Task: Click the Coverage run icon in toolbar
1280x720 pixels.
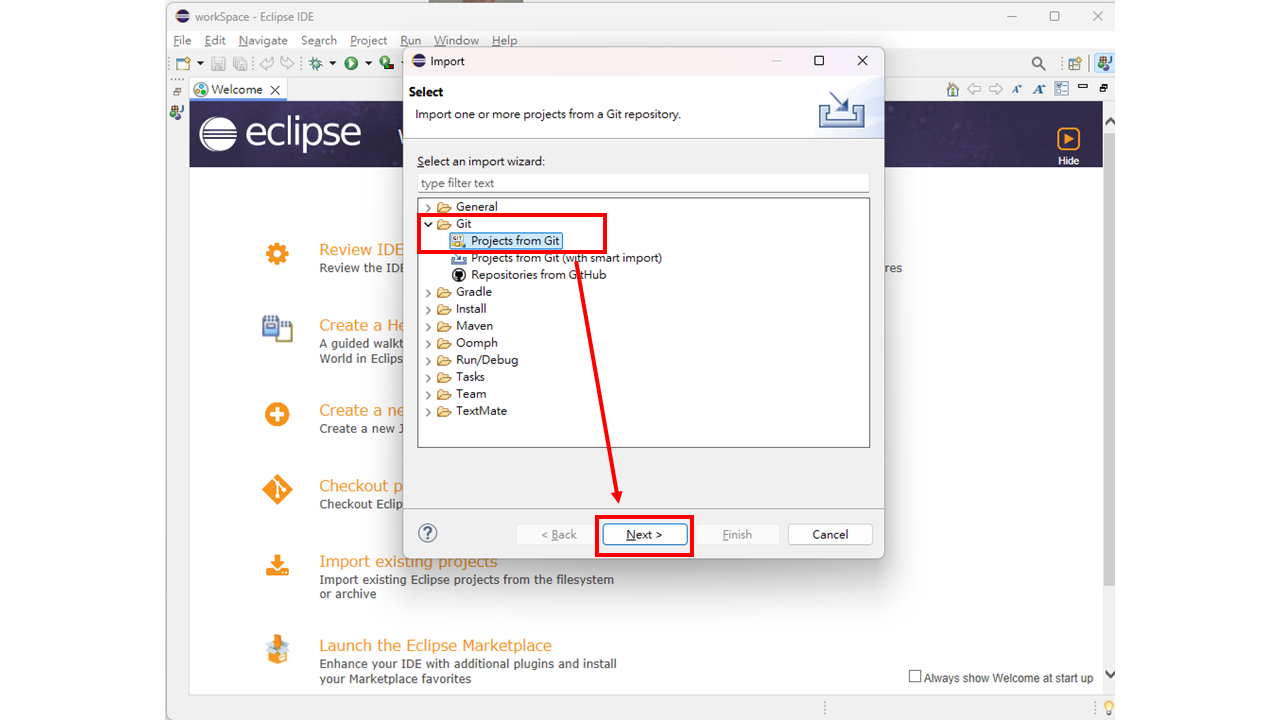Action: pos(386,63)
